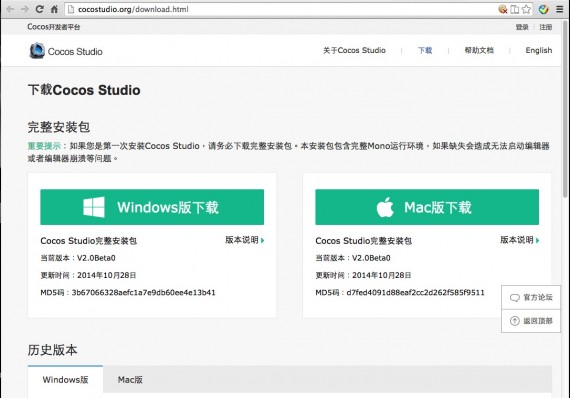Click the 完整安装包 section heading

pos(59,127)
